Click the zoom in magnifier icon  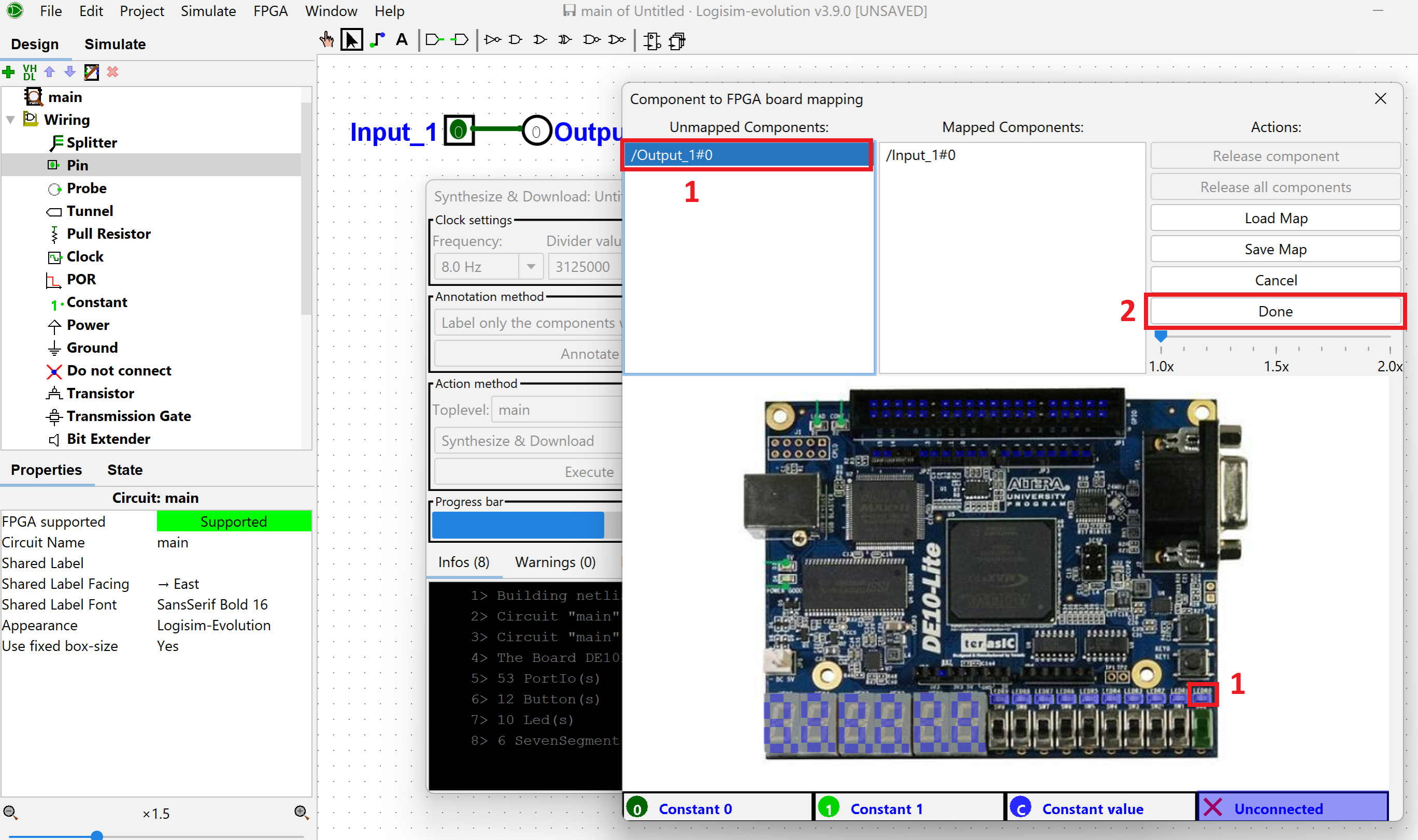pyautogui.click(x=302, y=813)
